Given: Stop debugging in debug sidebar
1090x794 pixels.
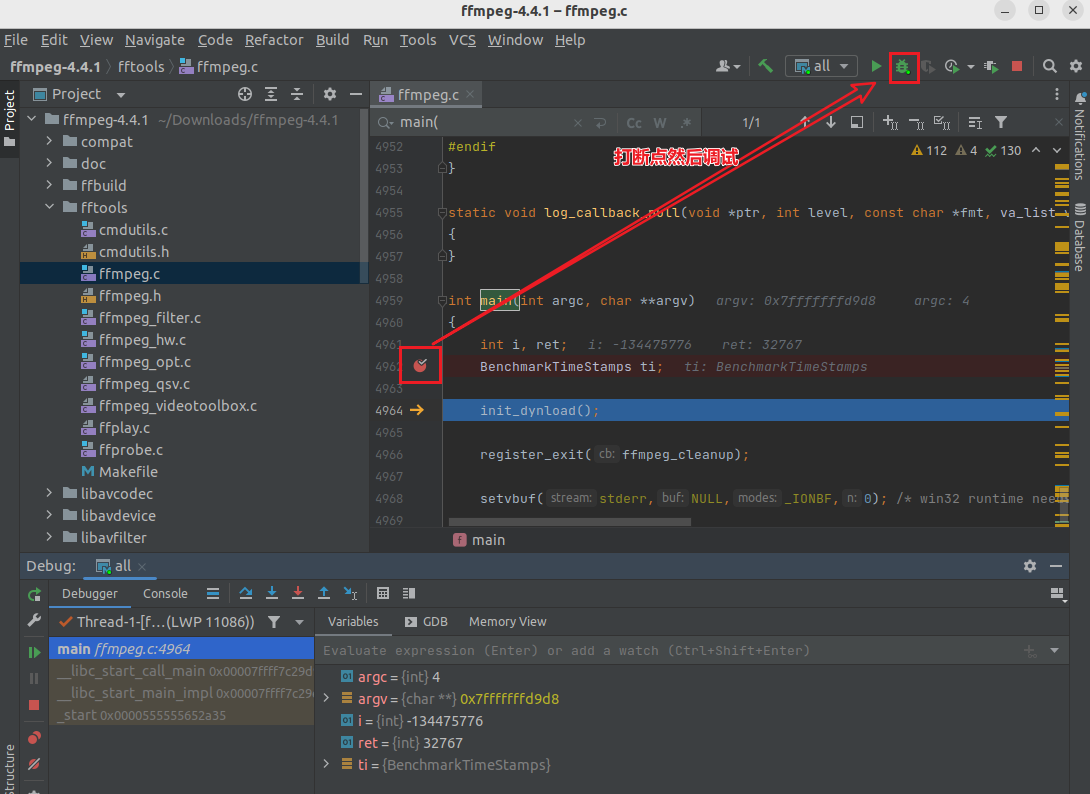Looking at the screenshot, I should (x=33, y=705).
